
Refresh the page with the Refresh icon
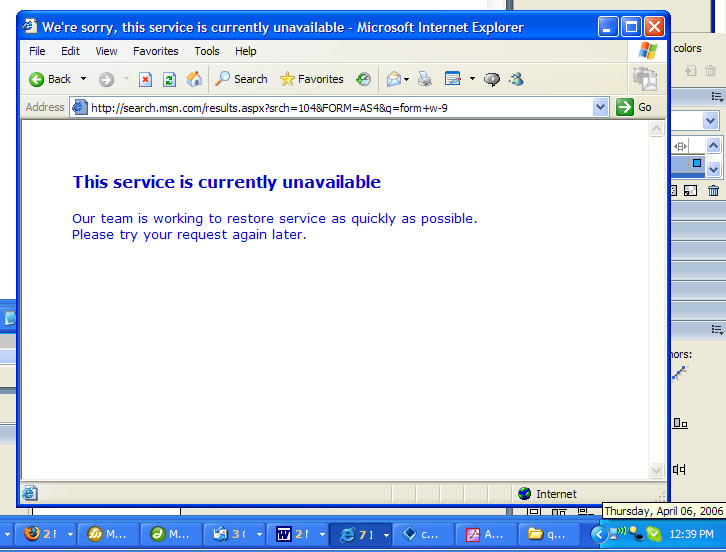point(169,79)
